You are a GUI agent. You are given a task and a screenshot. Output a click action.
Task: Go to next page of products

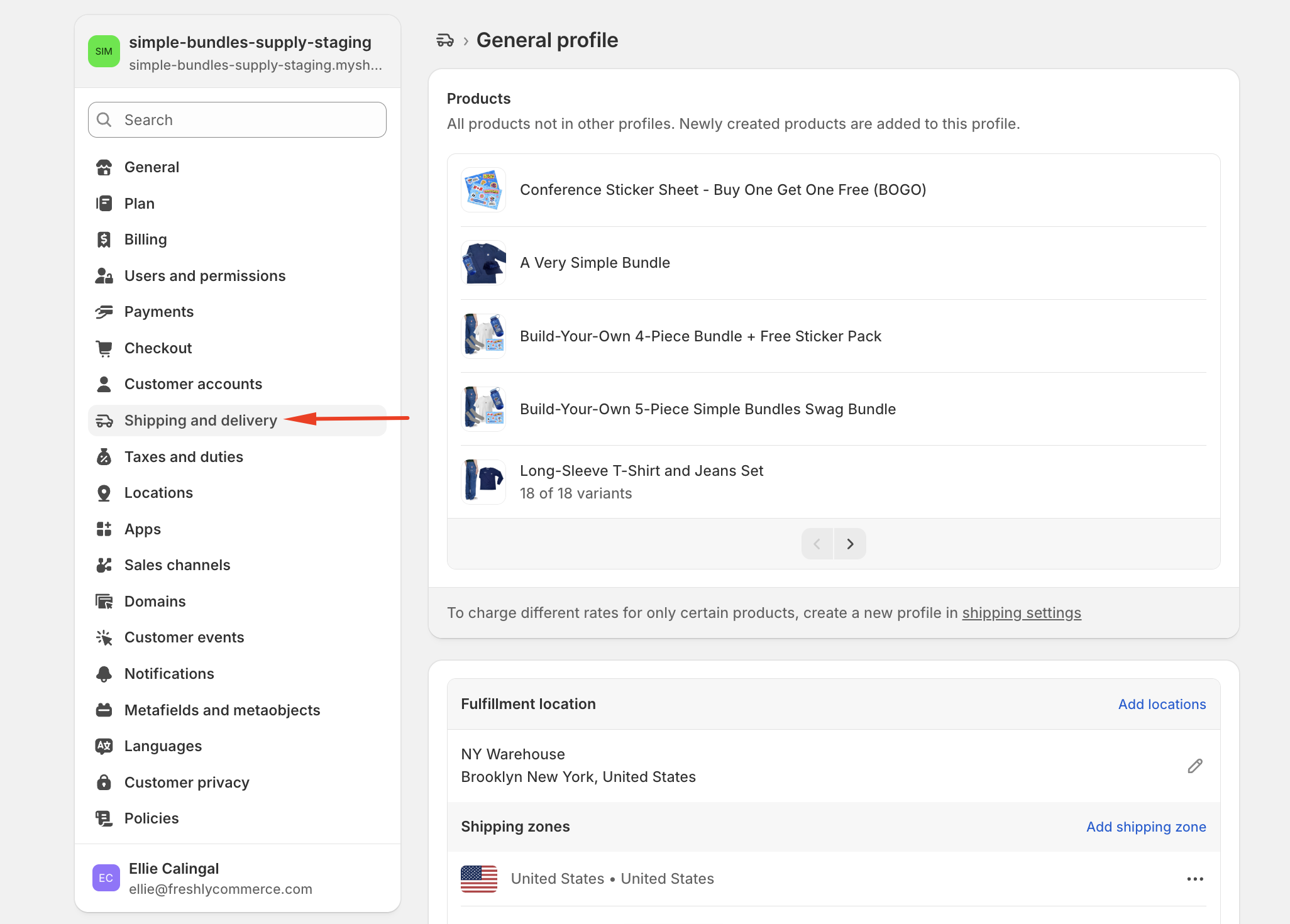click(x=850, y=544)
